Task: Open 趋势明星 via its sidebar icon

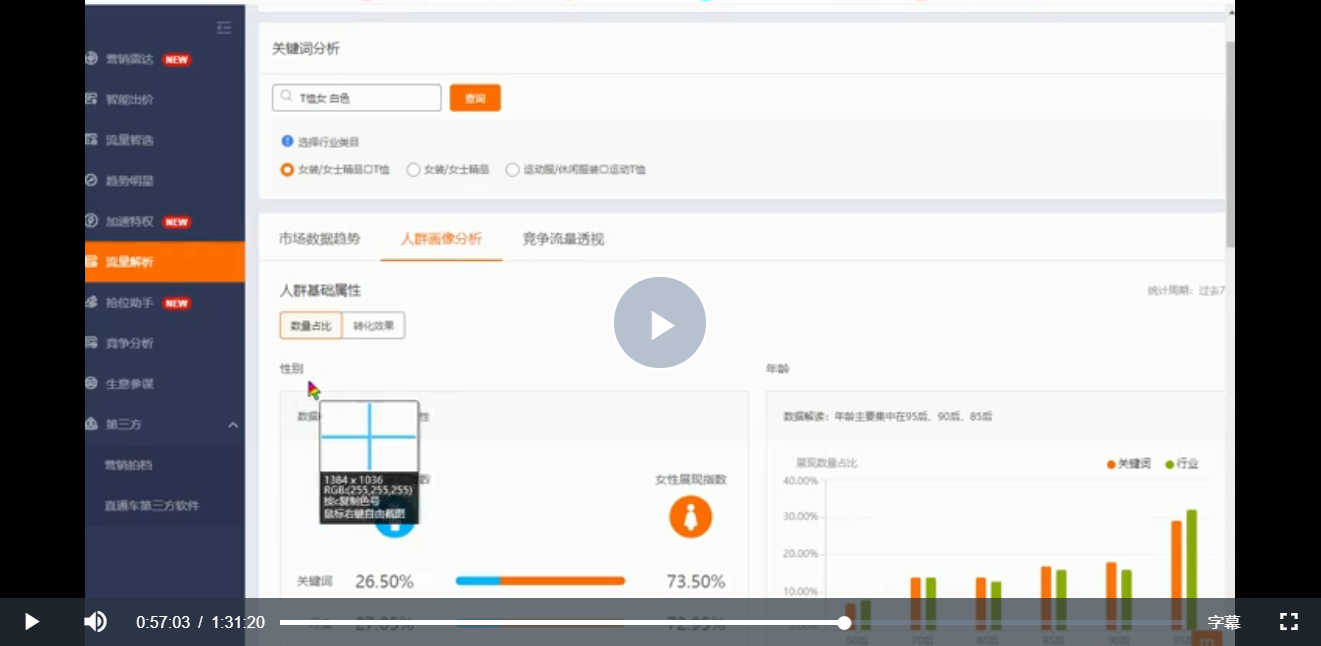Action: click(91, 181)
